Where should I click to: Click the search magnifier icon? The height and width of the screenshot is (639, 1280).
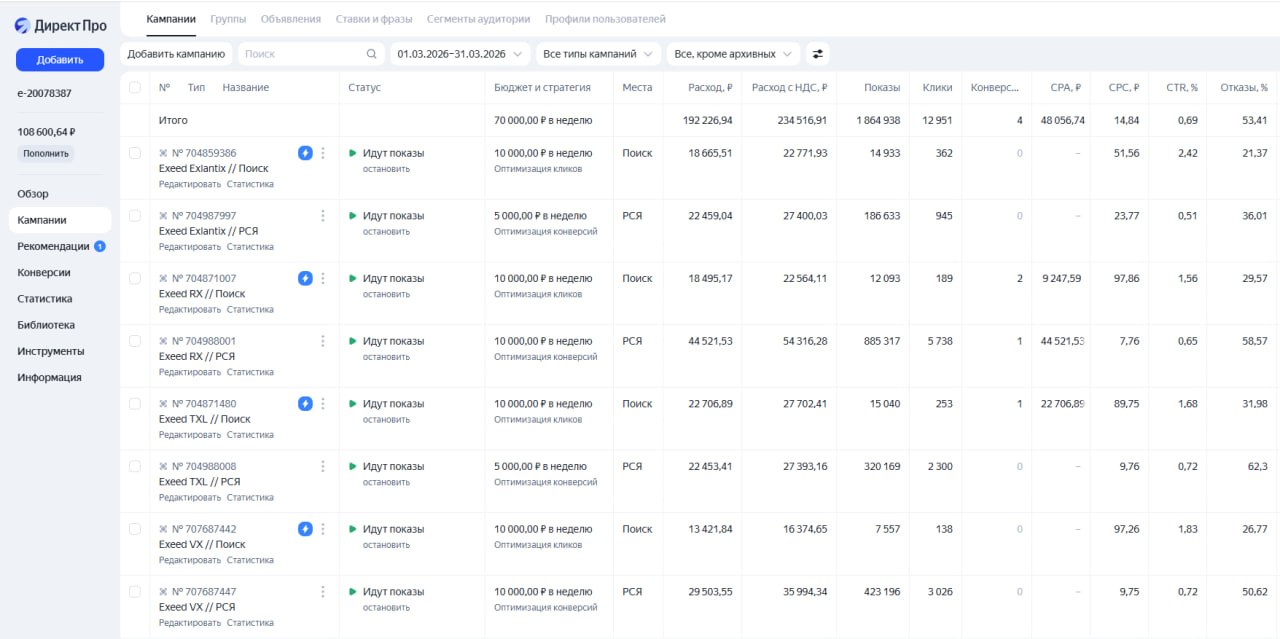(x=372, y=54)
